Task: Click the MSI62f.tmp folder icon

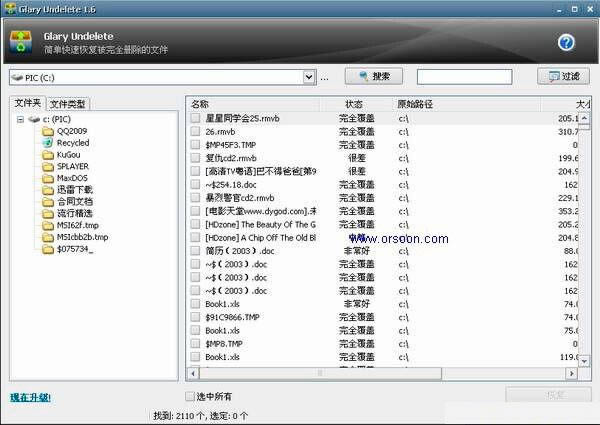Action: [x=48, y=226]
